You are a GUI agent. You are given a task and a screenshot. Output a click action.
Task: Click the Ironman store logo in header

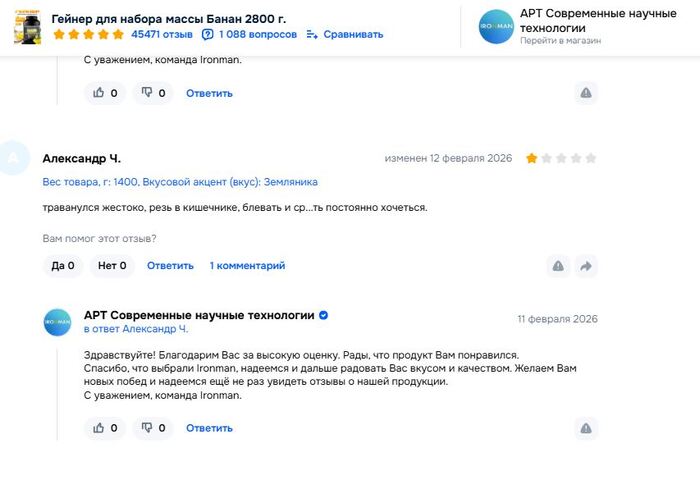pos(497,26)
